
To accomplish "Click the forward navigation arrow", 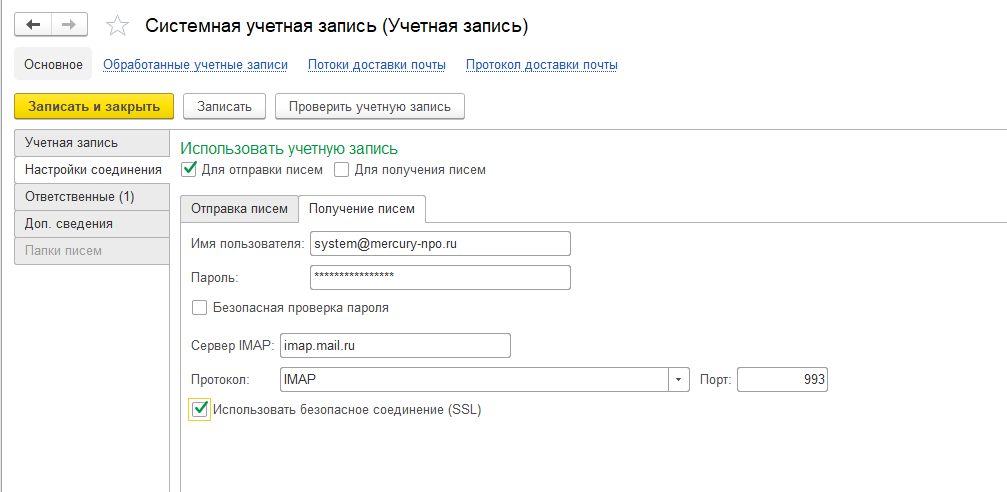I will coord(68,24).
